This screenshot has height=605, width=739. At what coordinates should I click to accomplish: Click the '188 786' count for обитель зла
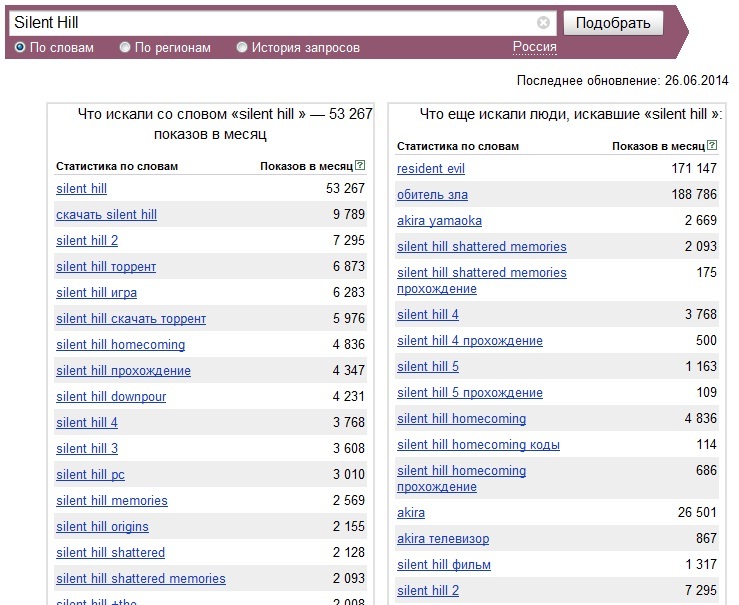click(x=694, y=194)
